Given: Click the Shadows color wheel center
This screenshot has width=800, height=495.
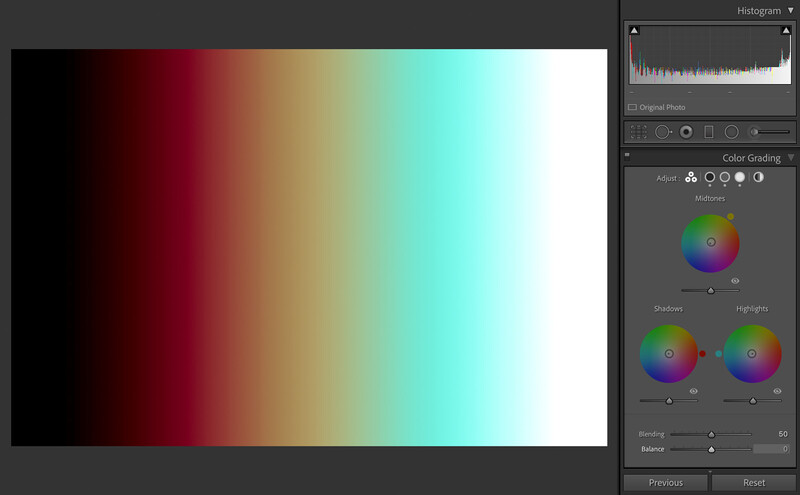Looking at the screenshot, I should pos(669,354).
